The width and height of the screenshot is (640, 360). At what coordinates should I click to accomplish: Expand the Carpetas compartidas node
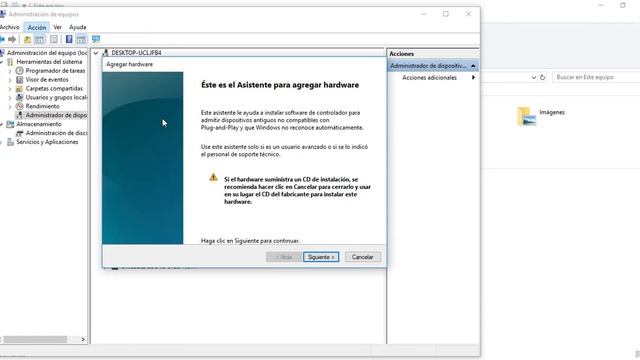tap(10, 89)
